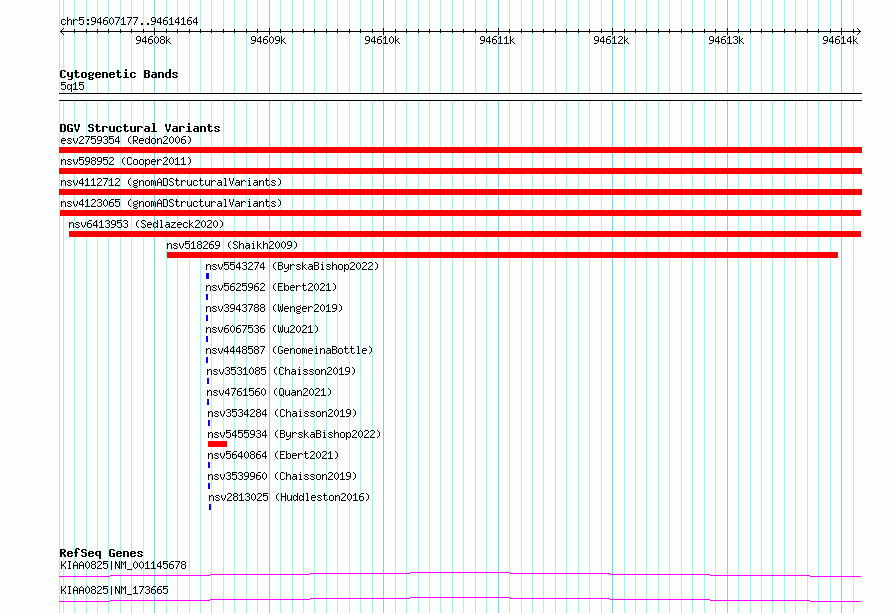Click the 5q15 cytogenetic band label

pyautogui.click(x=73, y=86)
